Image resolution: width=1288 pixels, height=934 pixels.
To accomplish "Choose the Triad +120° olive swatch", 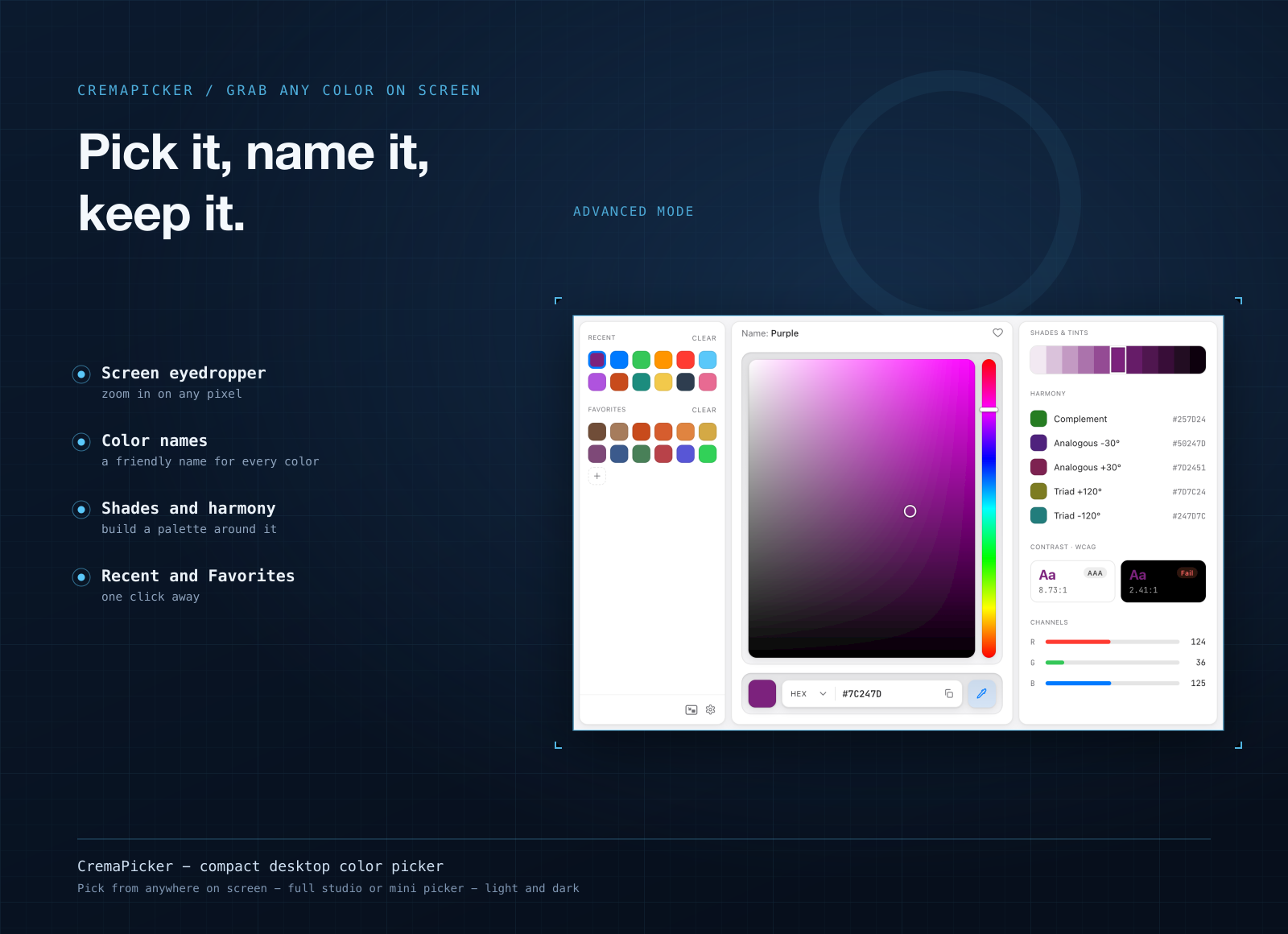I will click(1038, 491).
